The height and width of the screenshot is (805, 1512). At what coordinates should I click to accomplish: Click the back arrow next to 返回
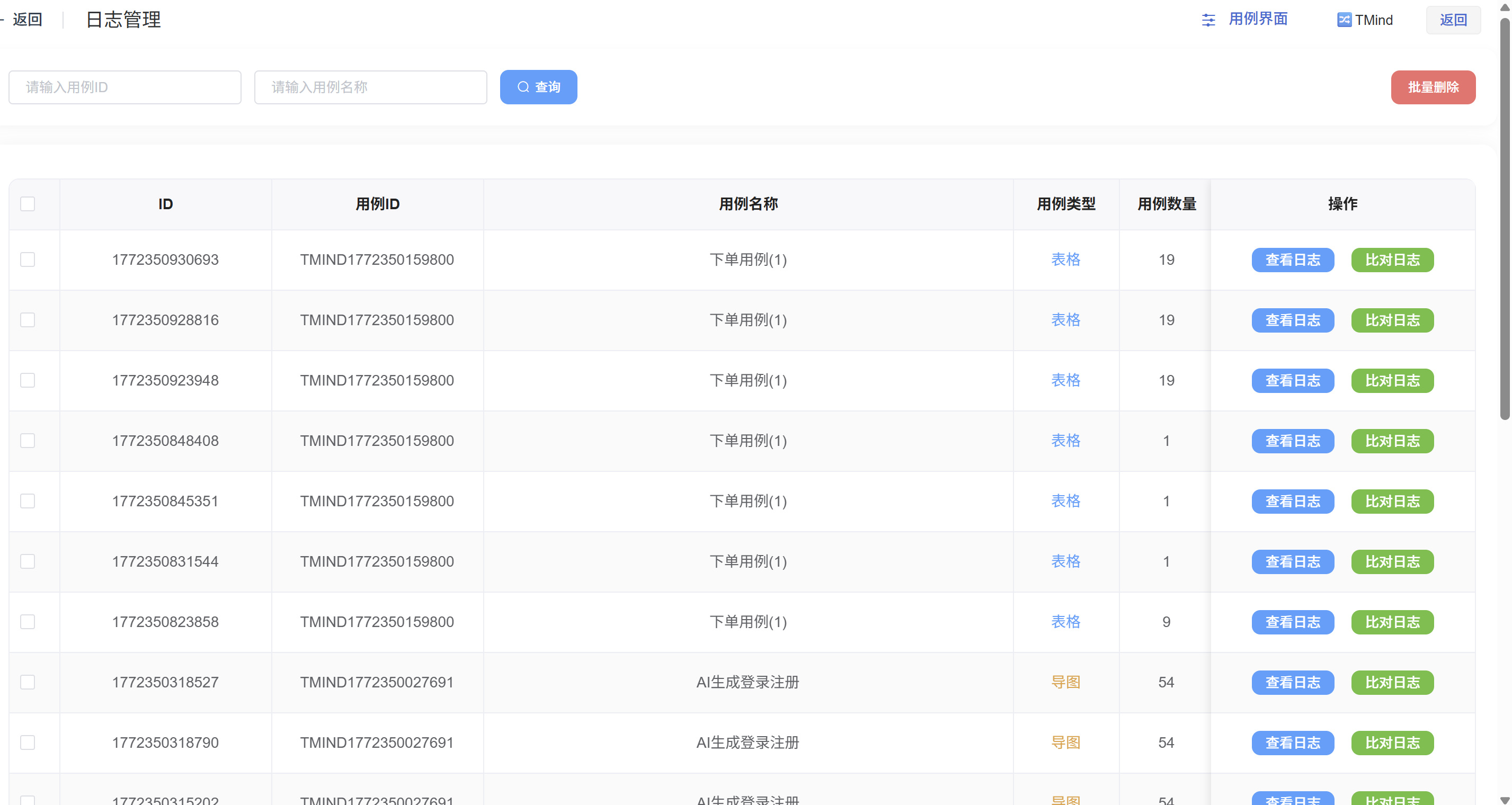click(x=2, y=20)
